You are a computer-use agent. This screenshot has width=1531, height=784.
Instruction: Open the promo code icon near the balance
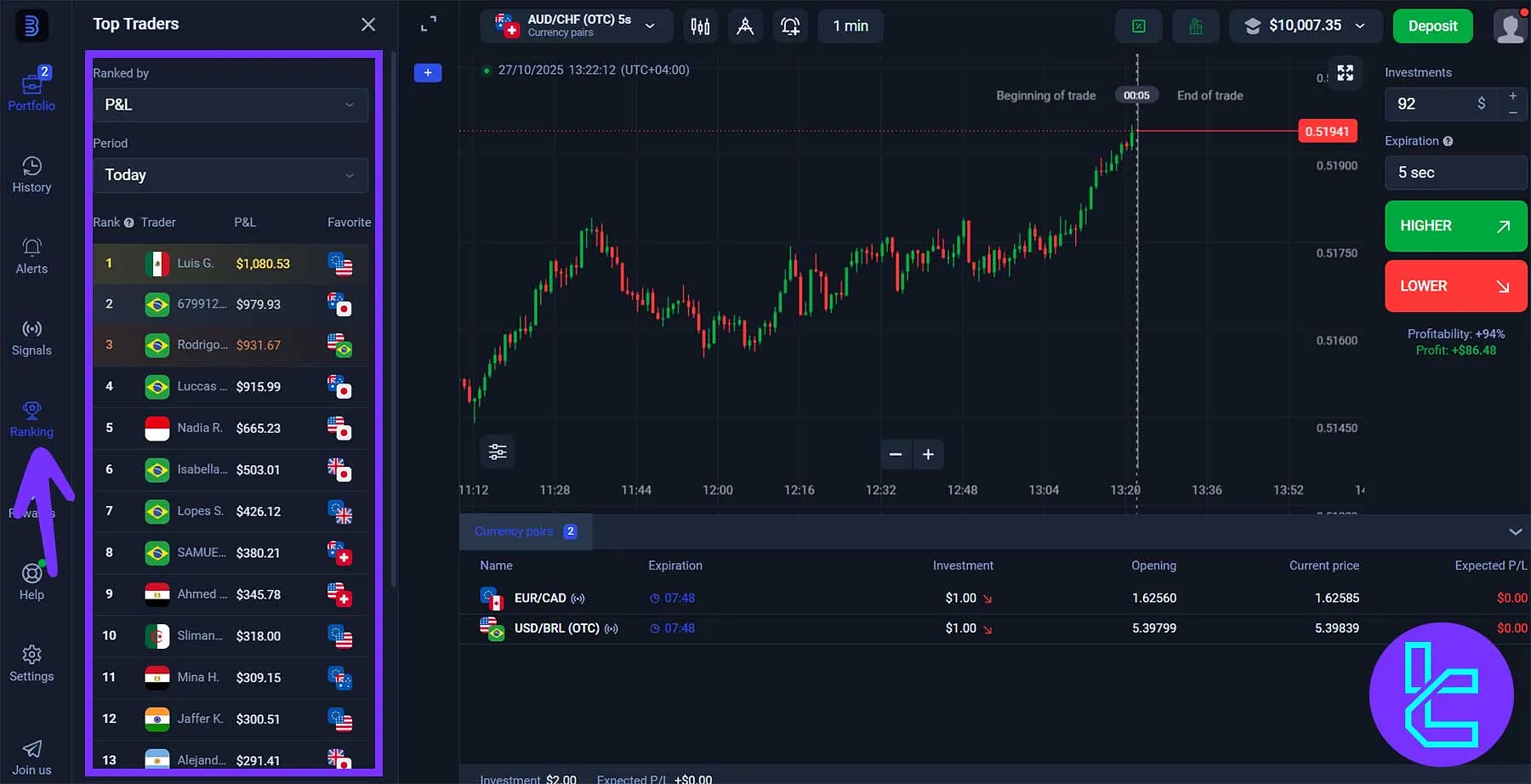point(1138,26)
